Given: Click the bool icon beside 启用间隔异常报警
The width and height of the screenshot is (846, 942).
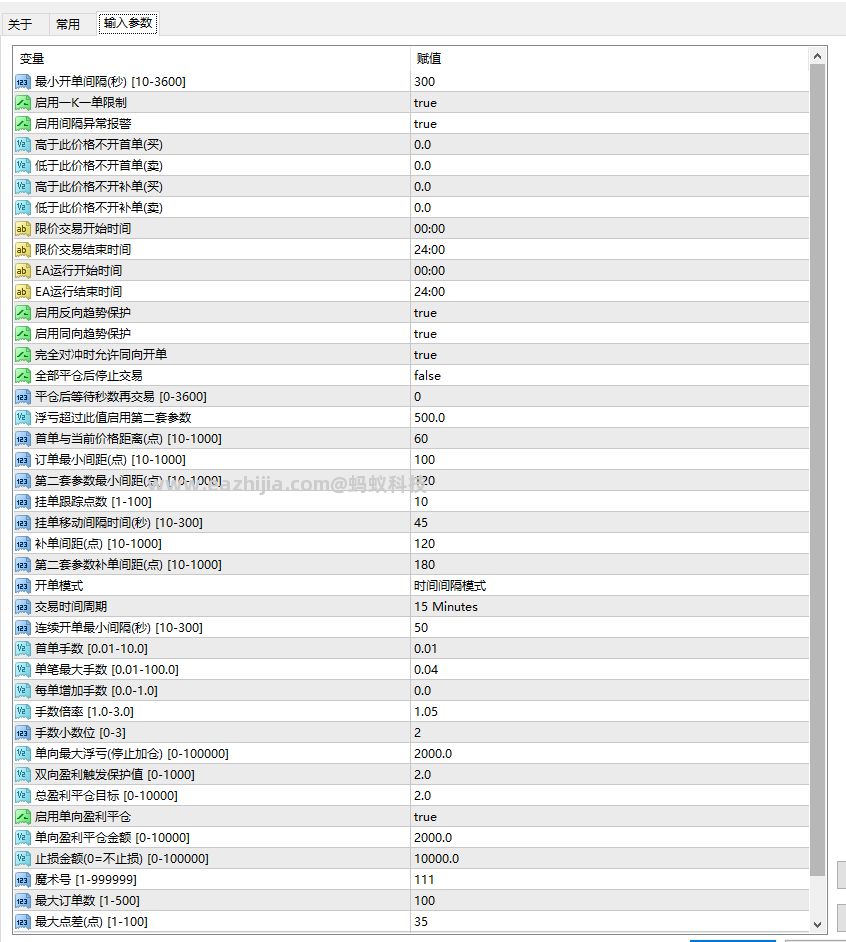Looking at the screenshot, I should click(x=22, y=124).
